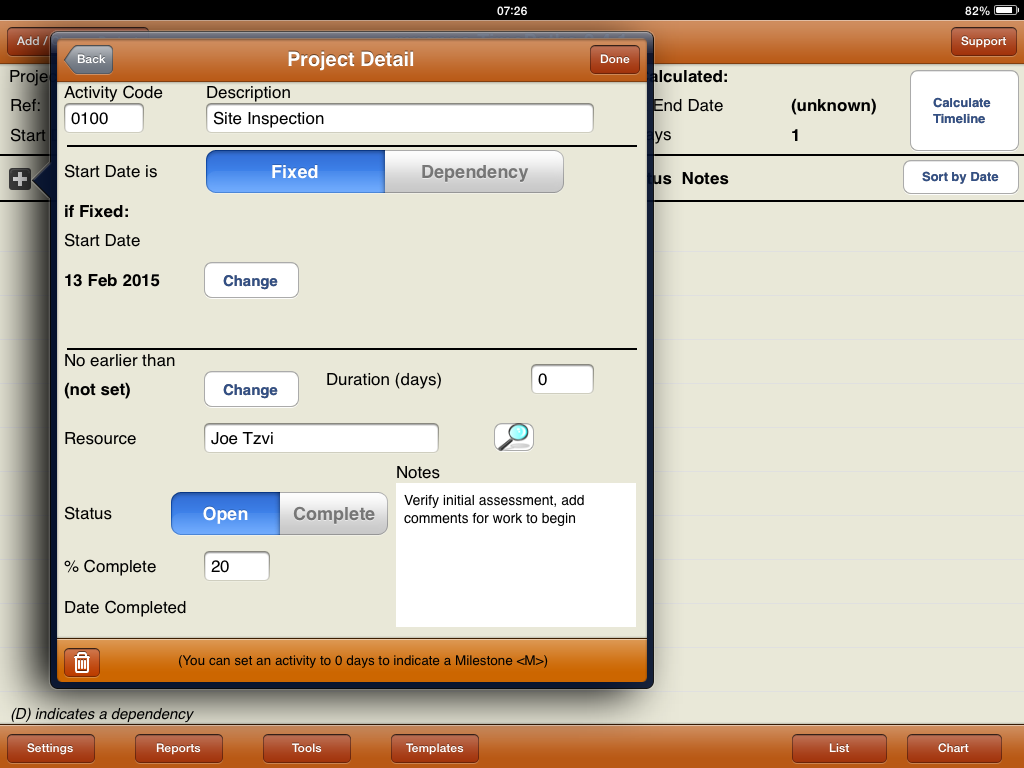Click Calculate Timeline button
This screenshot has width=1024, height=768.
pyautogui.click(x=961, y=111)
